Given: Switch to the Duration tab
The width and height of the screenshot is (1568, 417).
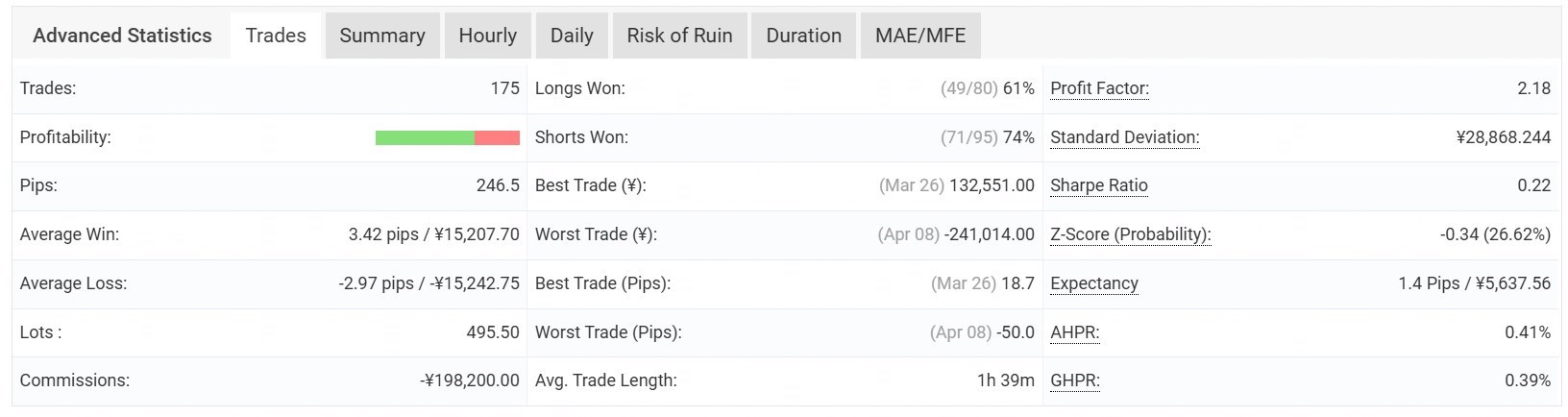Looking at the screenshot, I should pyautogui.click(x=803, y=36).
